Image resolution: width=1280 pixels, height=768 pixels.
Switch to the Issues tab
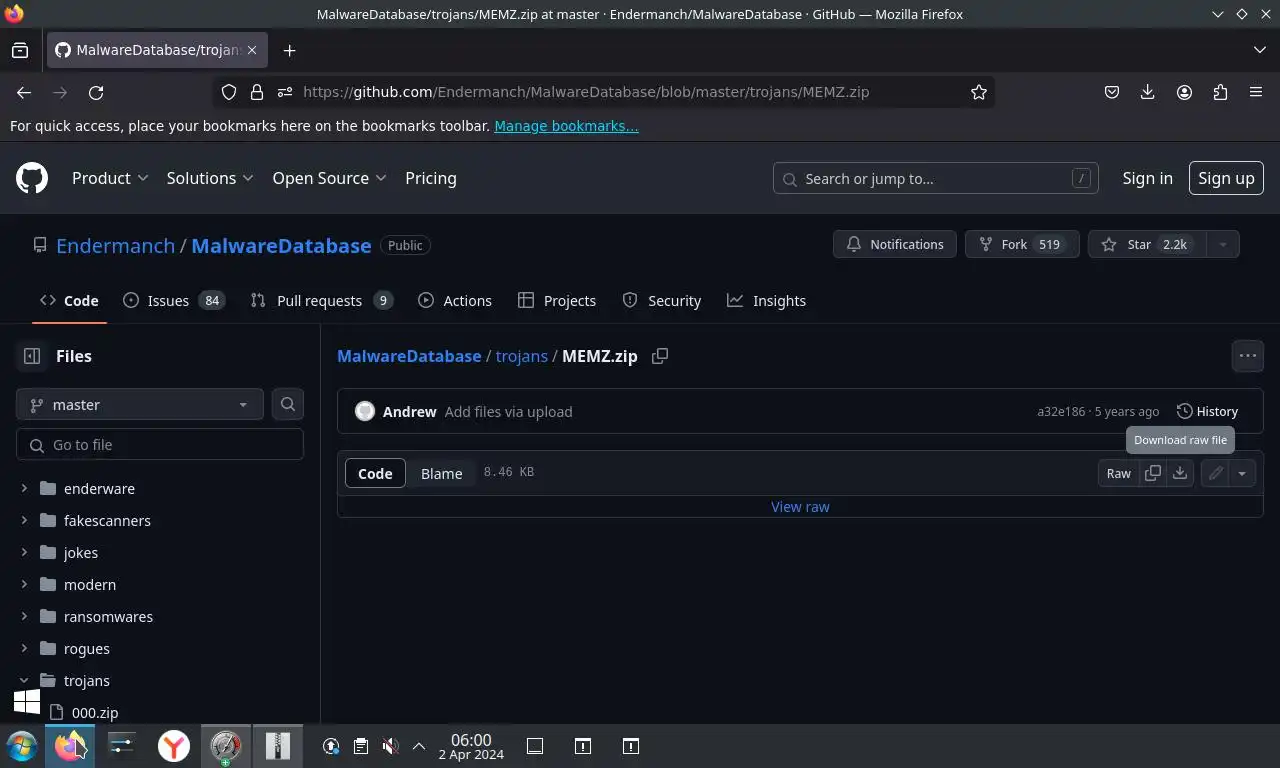174,300
